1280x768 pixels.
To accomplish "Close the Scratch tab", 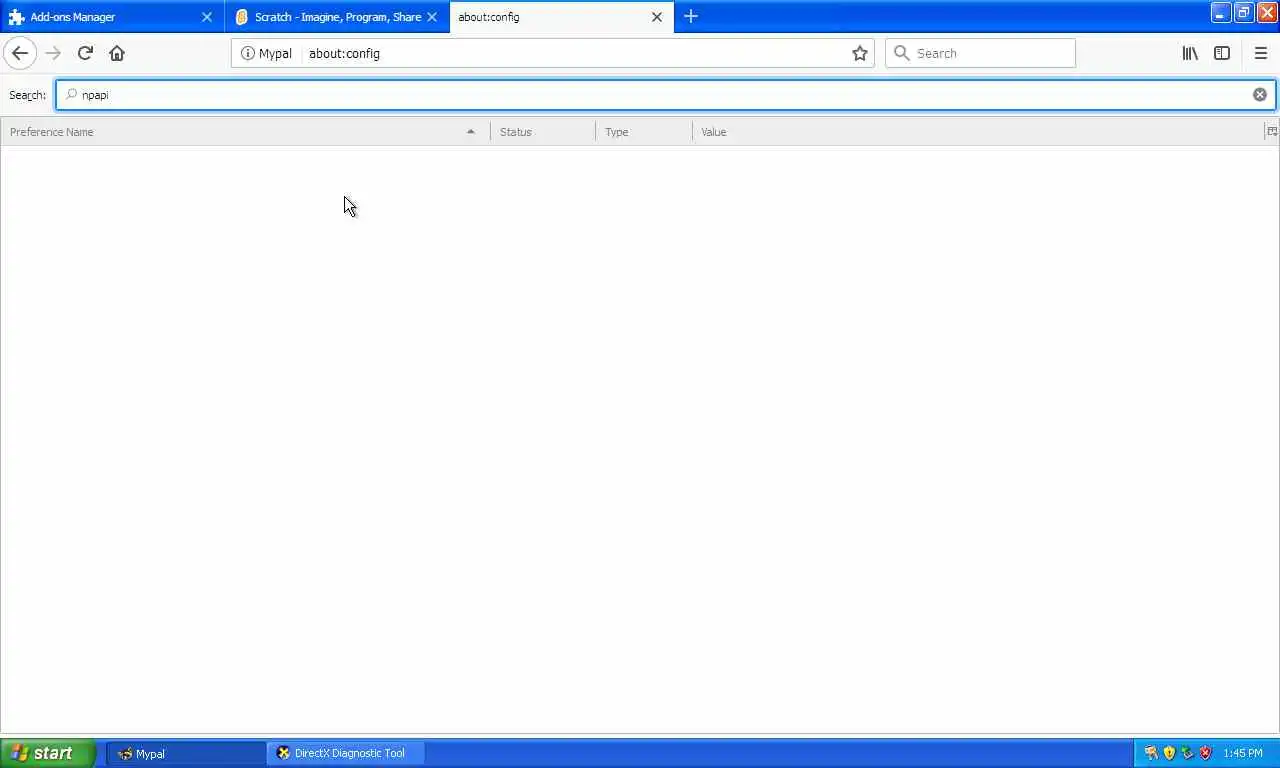I will pyautogui.click(x=432, y=17).
